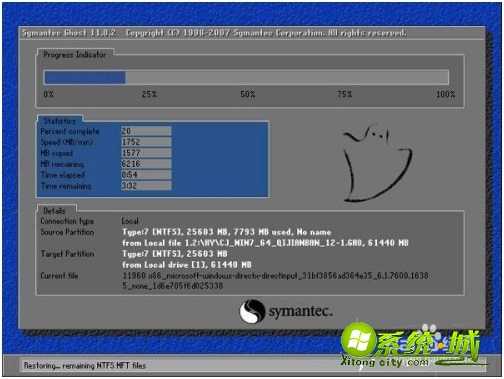504x379 pixels.
Task: Click the 'from Local drive [1], 61440 MB' line
Action: [x=187, y=265]
